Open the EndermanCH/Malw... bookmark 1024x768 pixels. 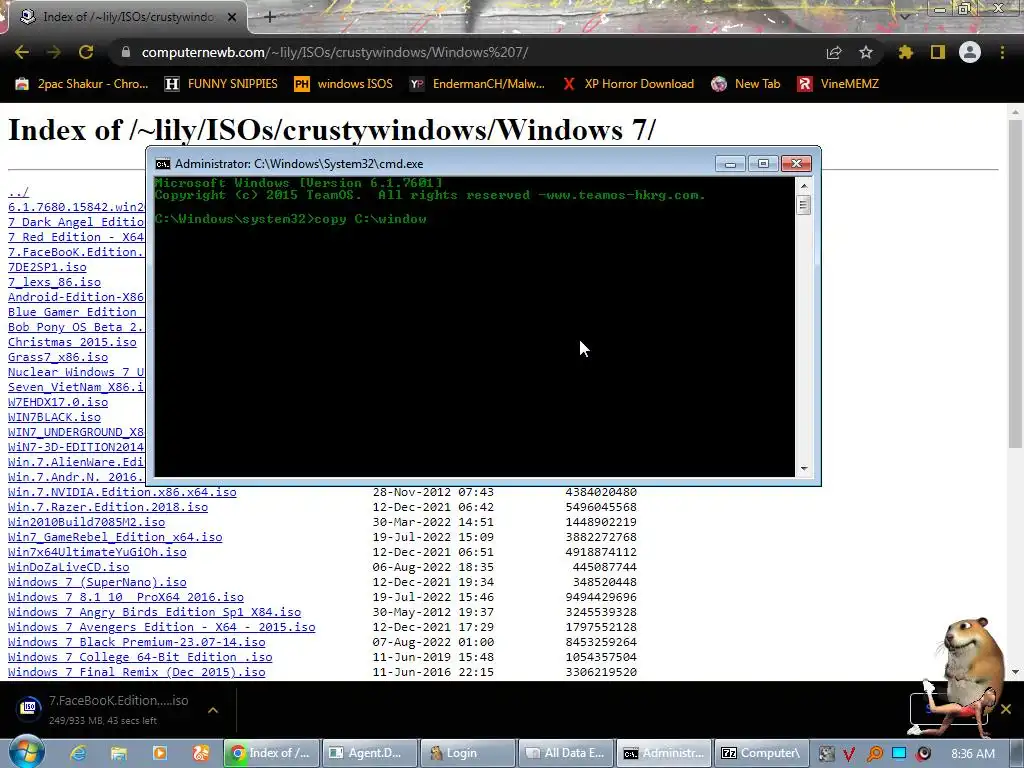point(477,84)
